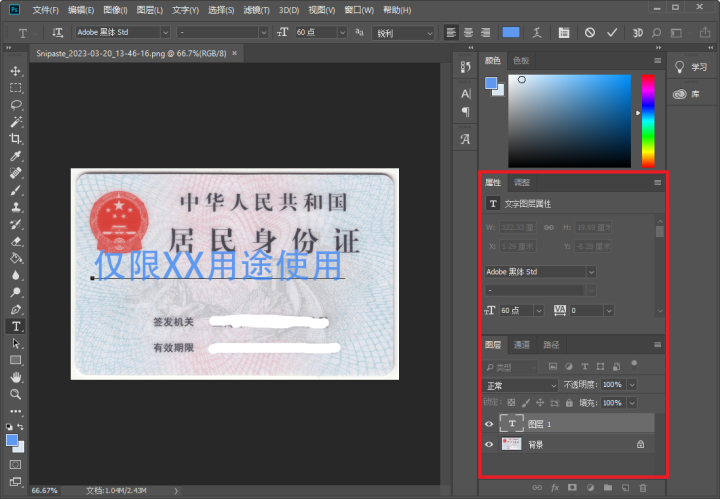
Task: Select the Crop tool
Action: (16, 139)
